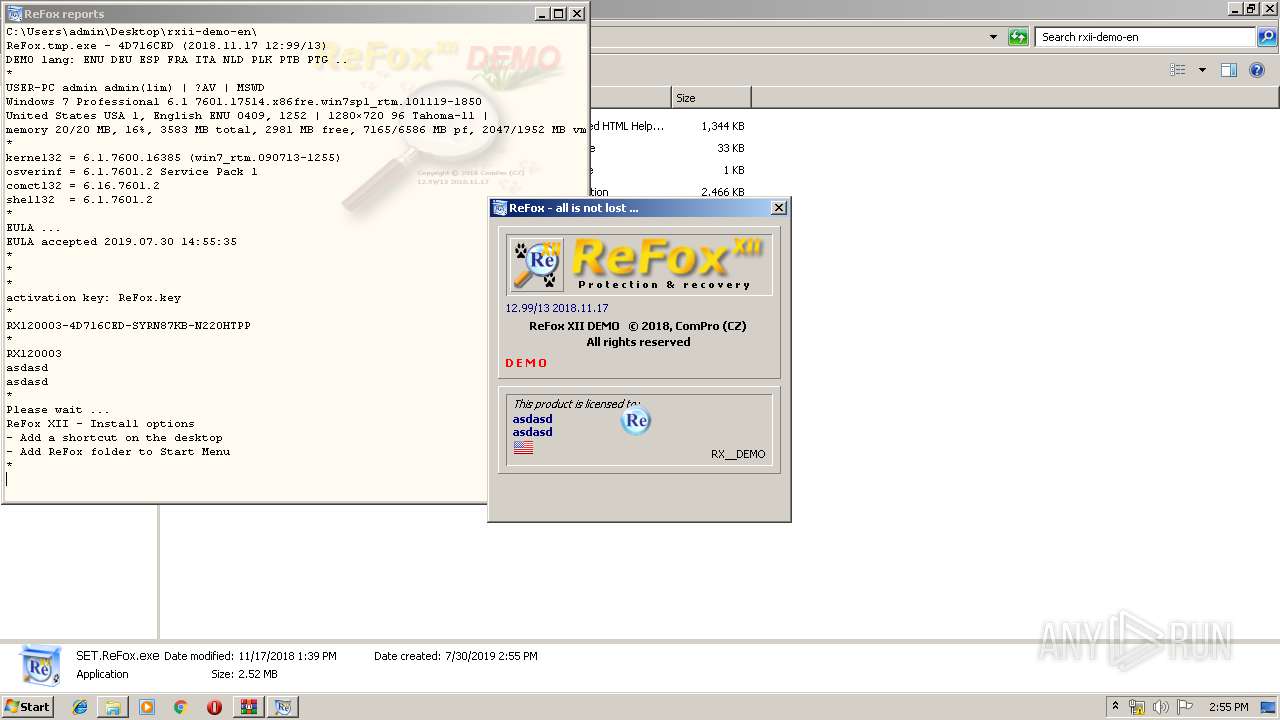Image resolution: width=1280 pixels, height=720 pixels.
Task: Open Windows Explorer from the taskbar
Action: [113, 707]
